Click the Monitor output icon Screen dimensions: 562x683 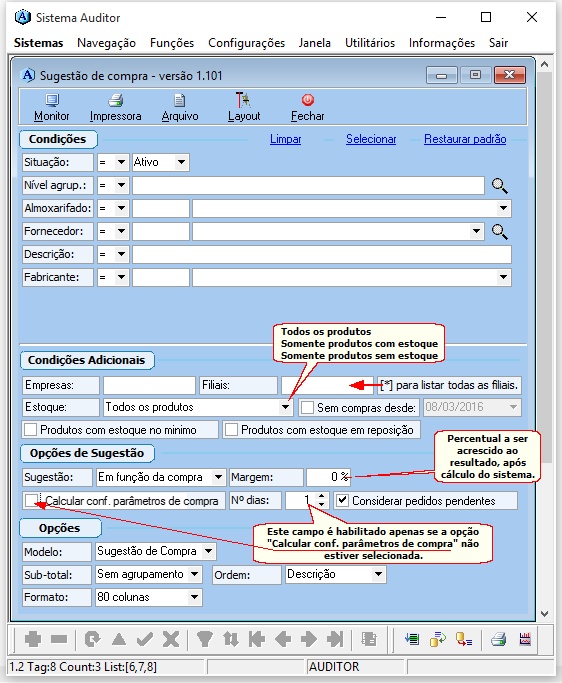point(52,101)
